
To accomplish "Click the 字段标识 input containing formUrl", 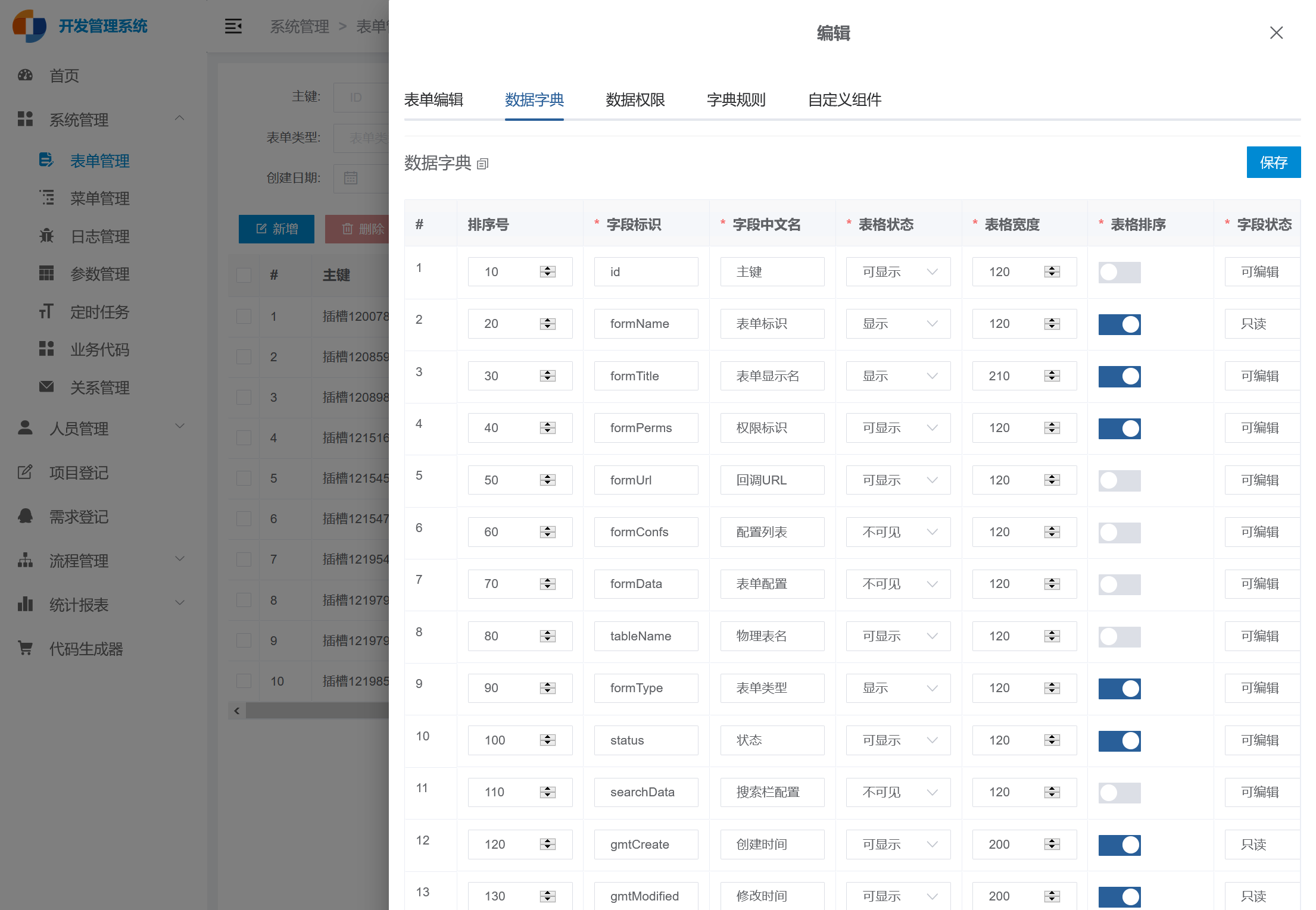I will click(646, 480).
